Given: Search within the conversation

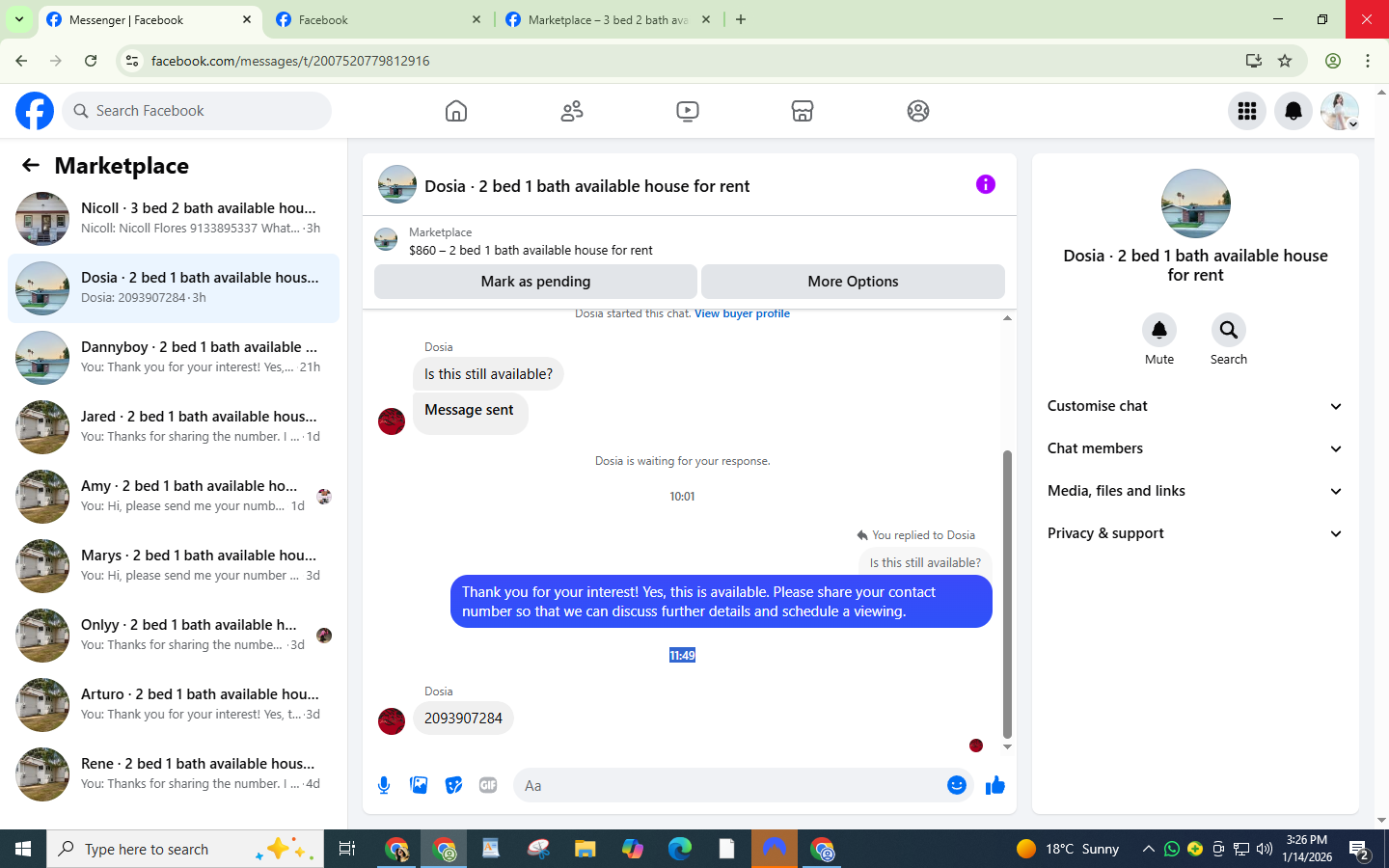Looking at the screenshot, I should (x=1229, y=330).
